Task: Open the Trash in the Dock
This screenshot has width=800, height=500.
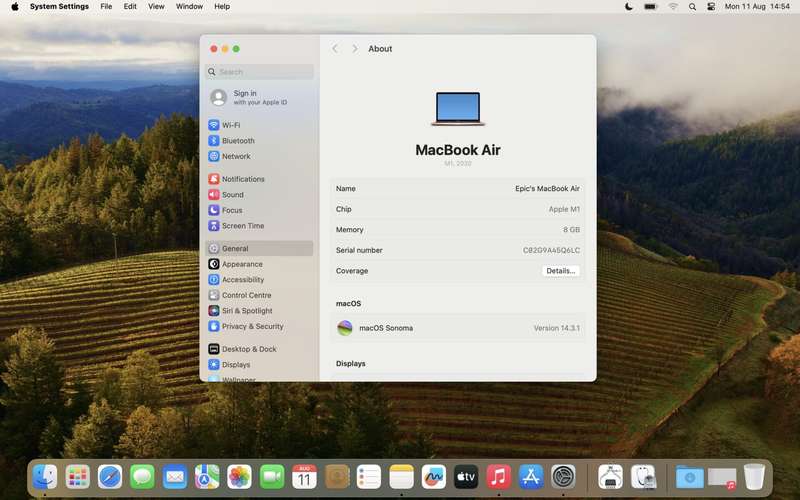Action: click(754, 477)
